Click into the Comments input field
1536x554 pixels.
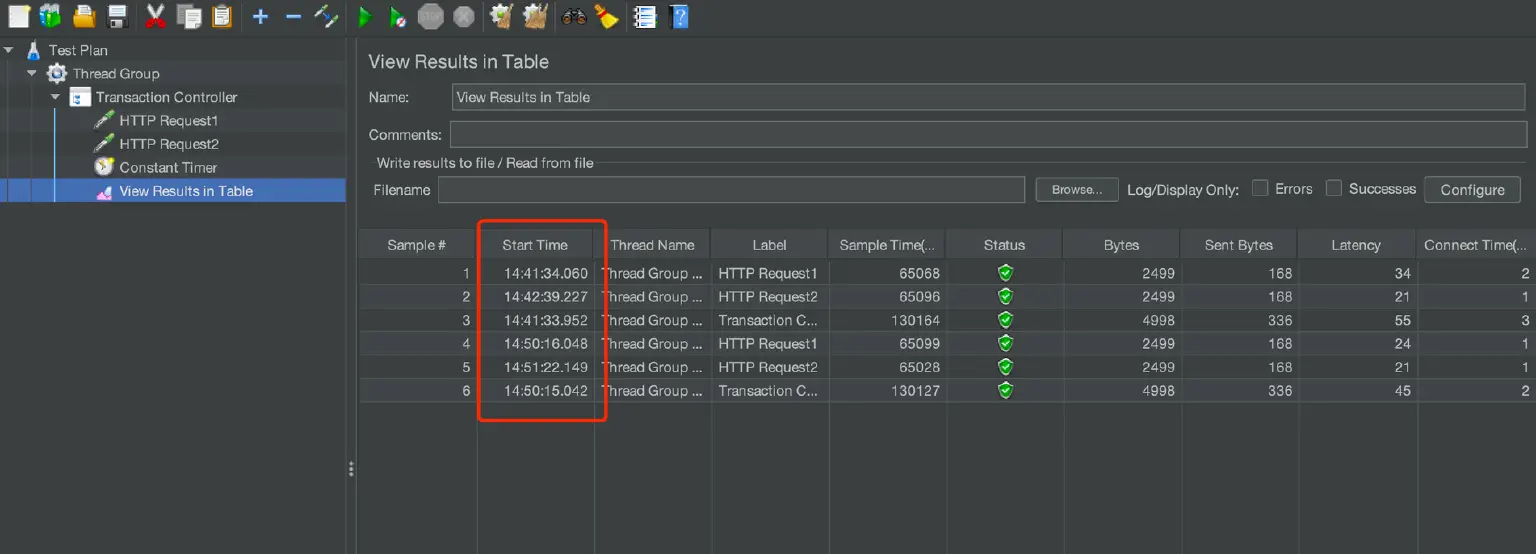point(988,134)
